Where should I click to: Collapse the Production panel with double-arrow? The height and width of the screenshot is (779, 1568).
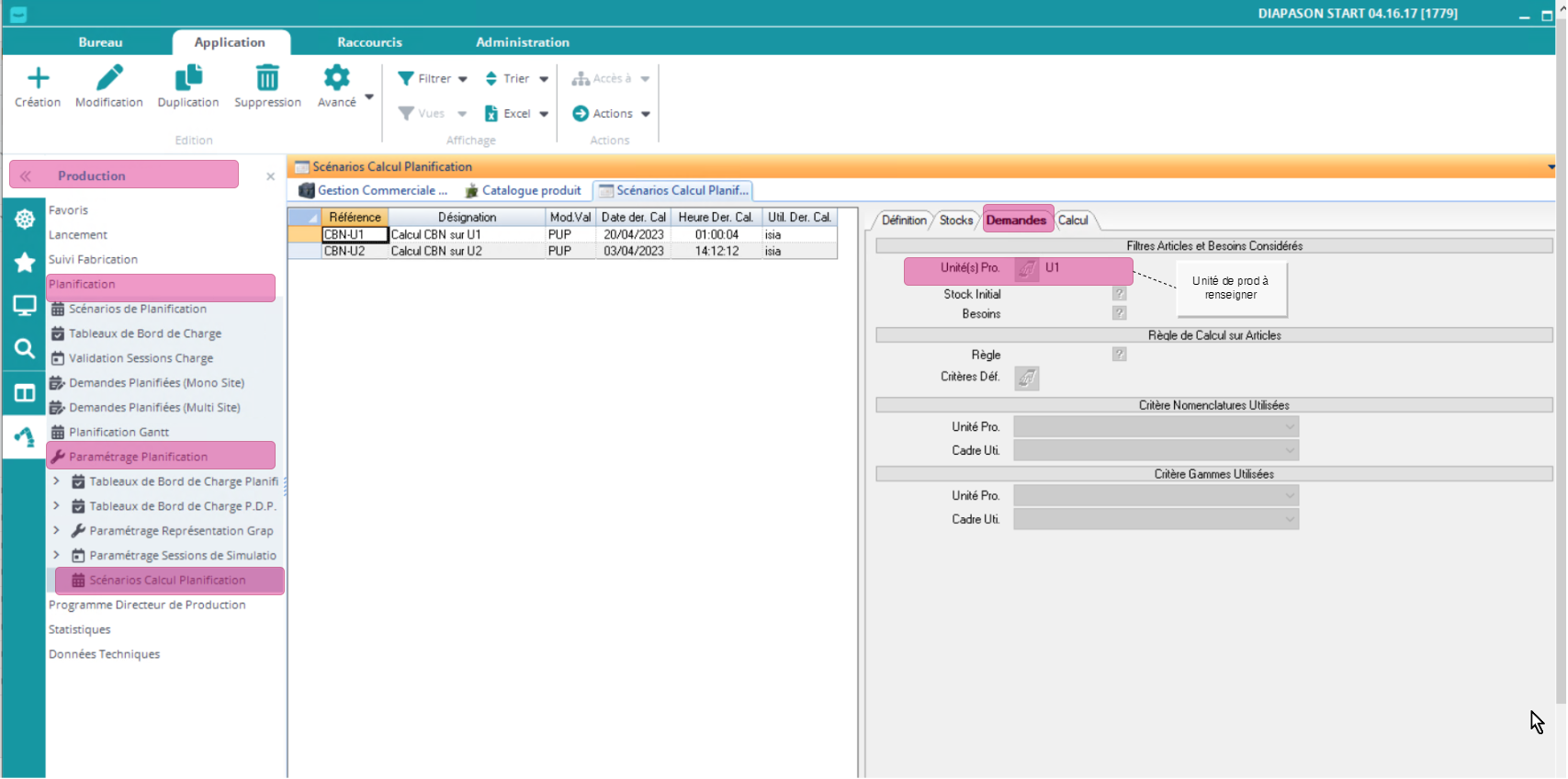[26, 175]
